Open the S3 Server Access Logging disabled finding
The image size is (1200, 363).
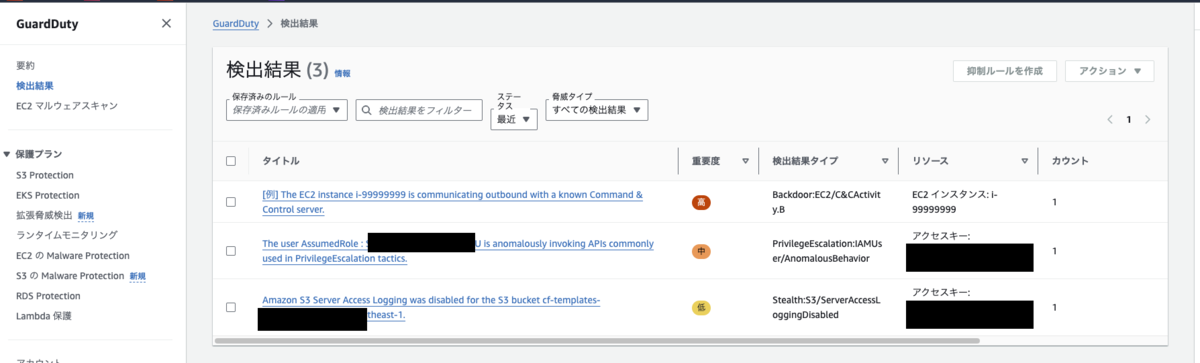click(431, 307)
